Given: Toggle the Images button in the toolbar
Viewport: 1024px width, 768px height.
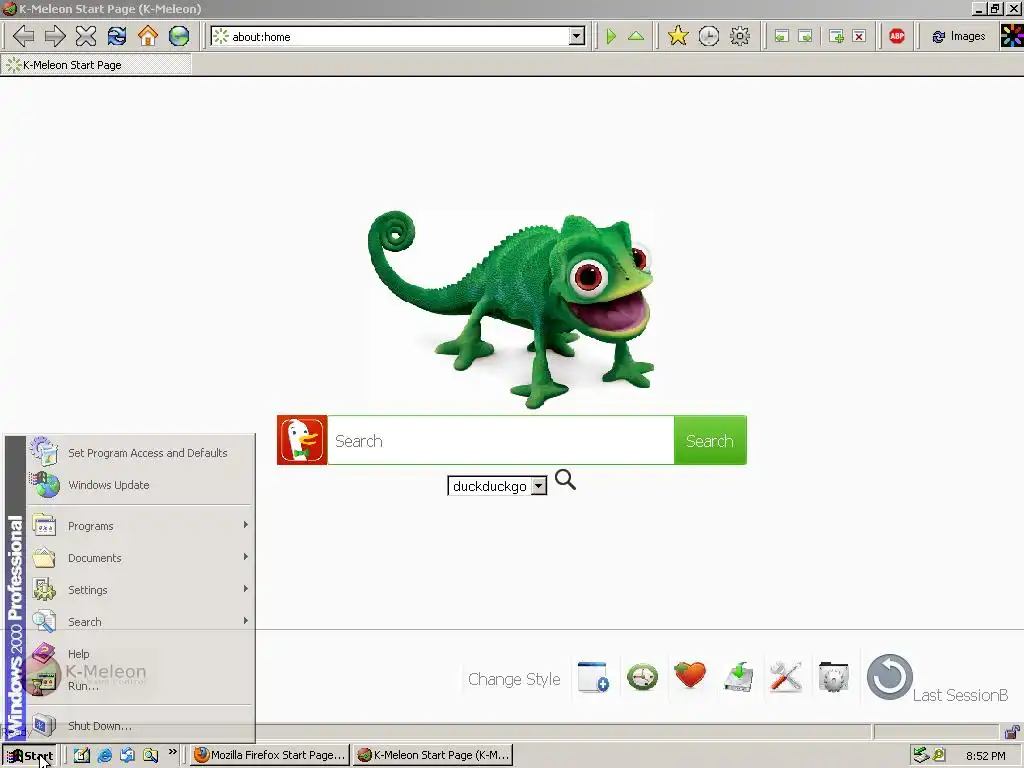Looking at the screenshot, I should (958, 37).
